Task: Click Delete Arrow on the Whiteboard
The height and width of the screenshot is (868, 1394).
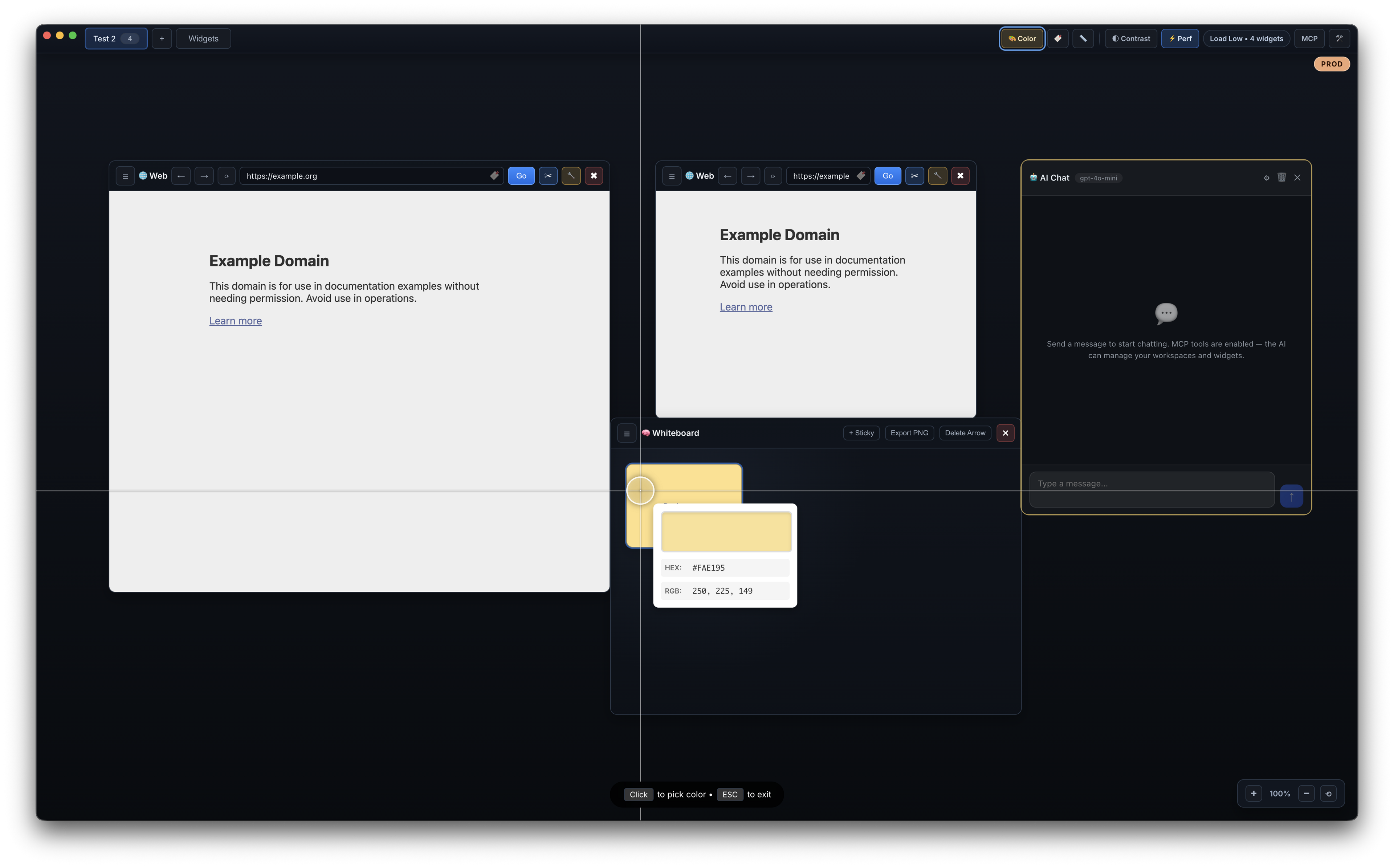Action: tap(965, 433)
